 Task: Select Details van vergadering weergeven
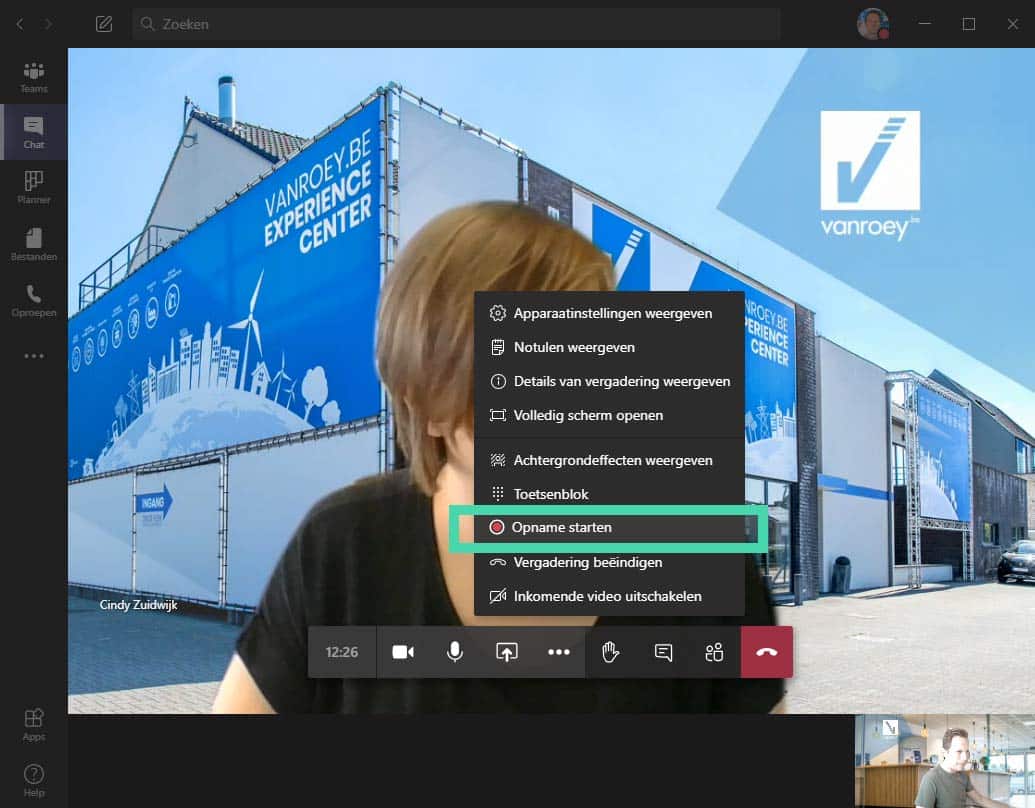coord(609,382)
